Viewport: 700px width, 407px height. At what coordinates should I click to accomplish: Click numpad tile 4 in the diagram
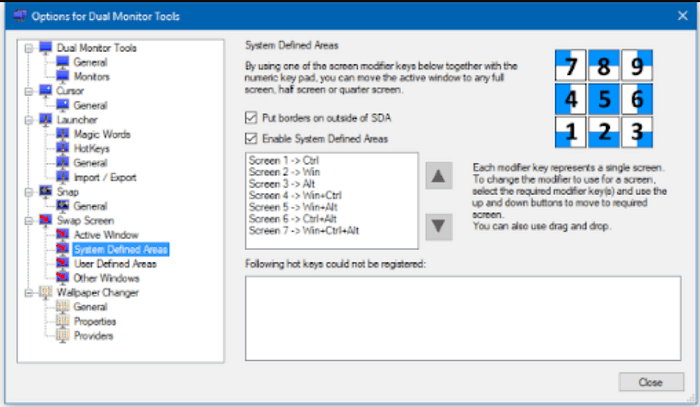click(570, 99)
